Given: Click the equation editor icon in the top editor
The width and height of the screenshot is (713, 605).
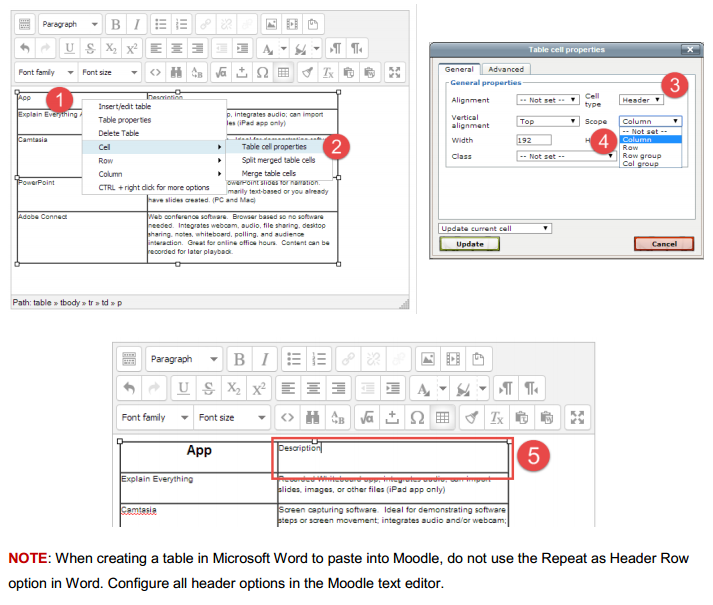Looking at the screenshot, I should pos(221,72).
